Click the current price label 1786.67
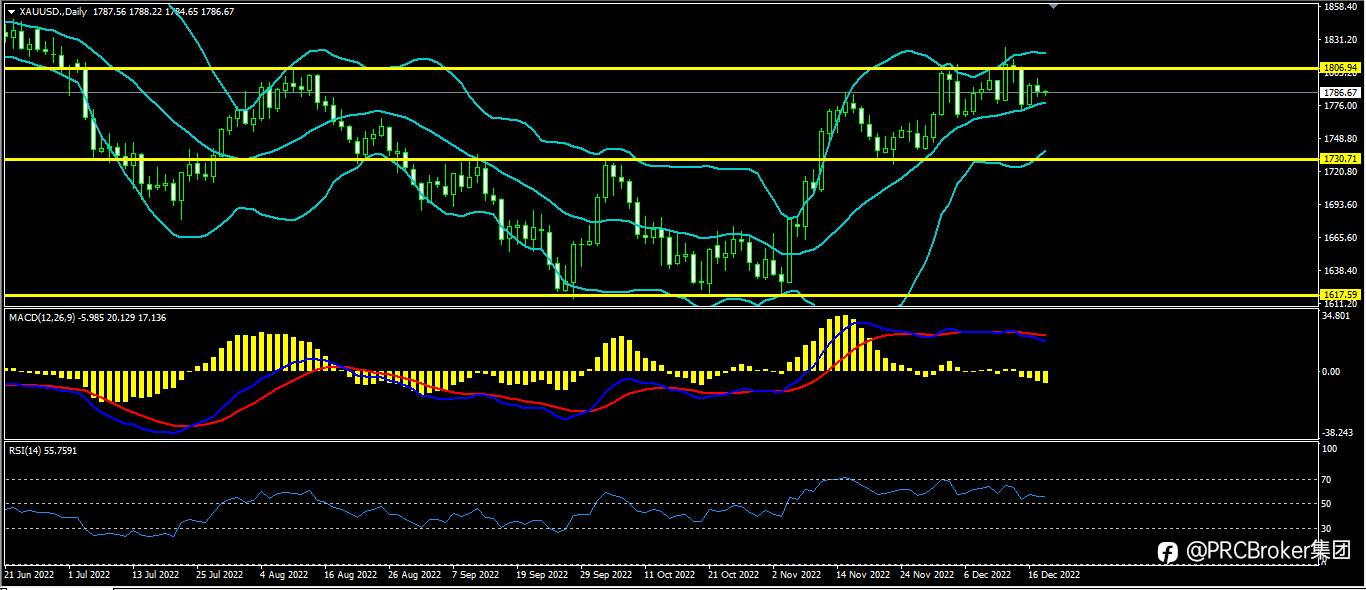The height and width of the screenshot is (590, 1366). pyautogui.click(x=1338, y=92)
